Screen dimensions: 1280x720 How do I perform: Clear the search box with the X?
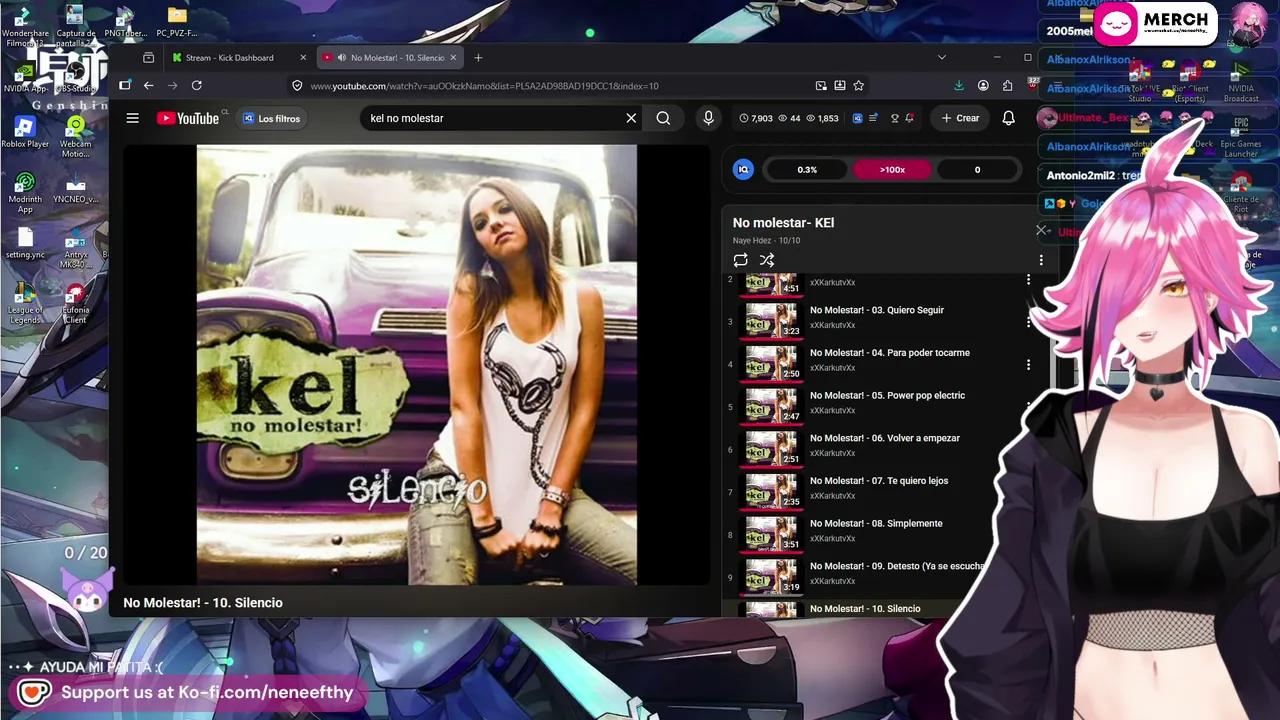[x=631, y=118]
